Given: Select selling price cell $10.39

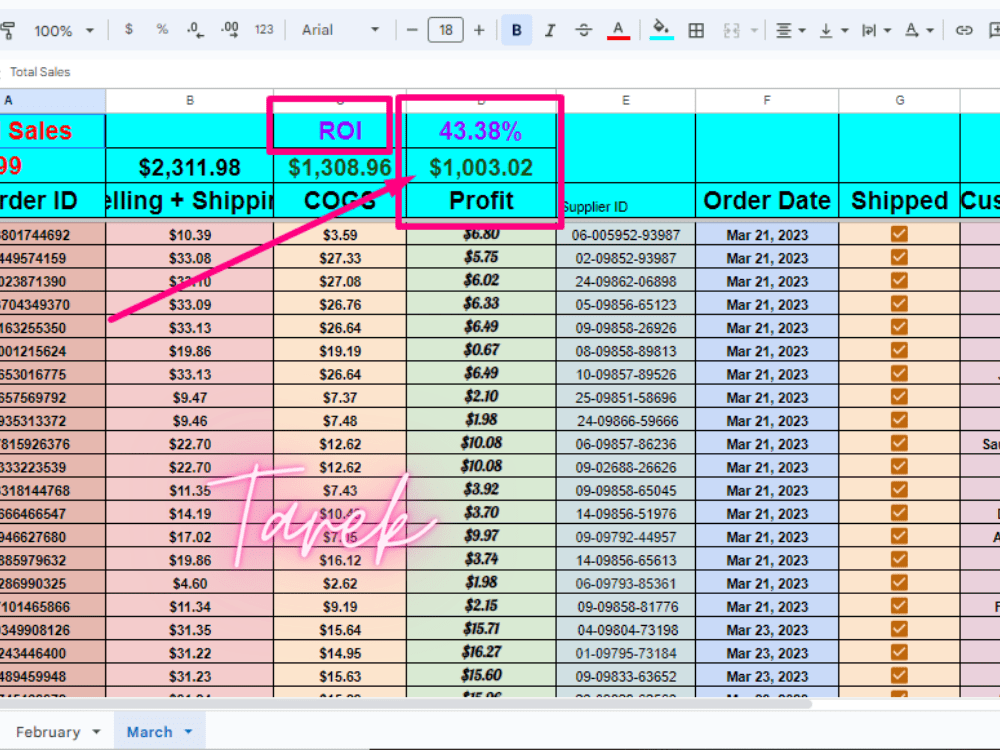Looking at the screenshot, I should coord(189,235).
